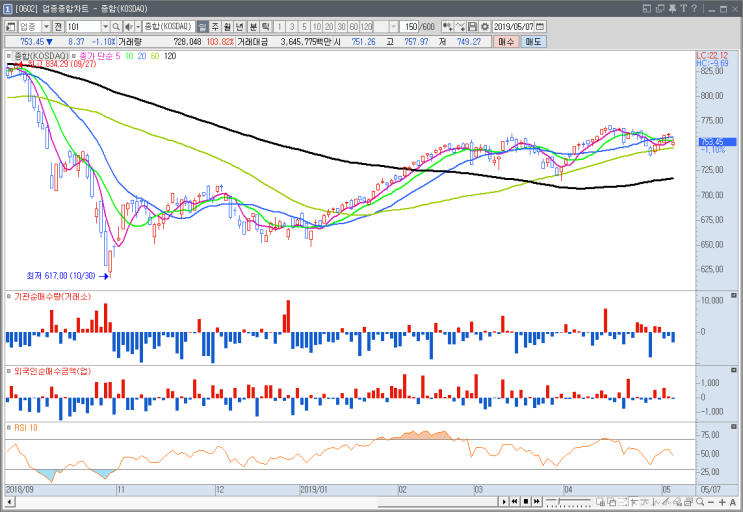This screenshot has height=512, width=743.
Task: Select the 10 interval button
Action: click(x=317, y=27)
